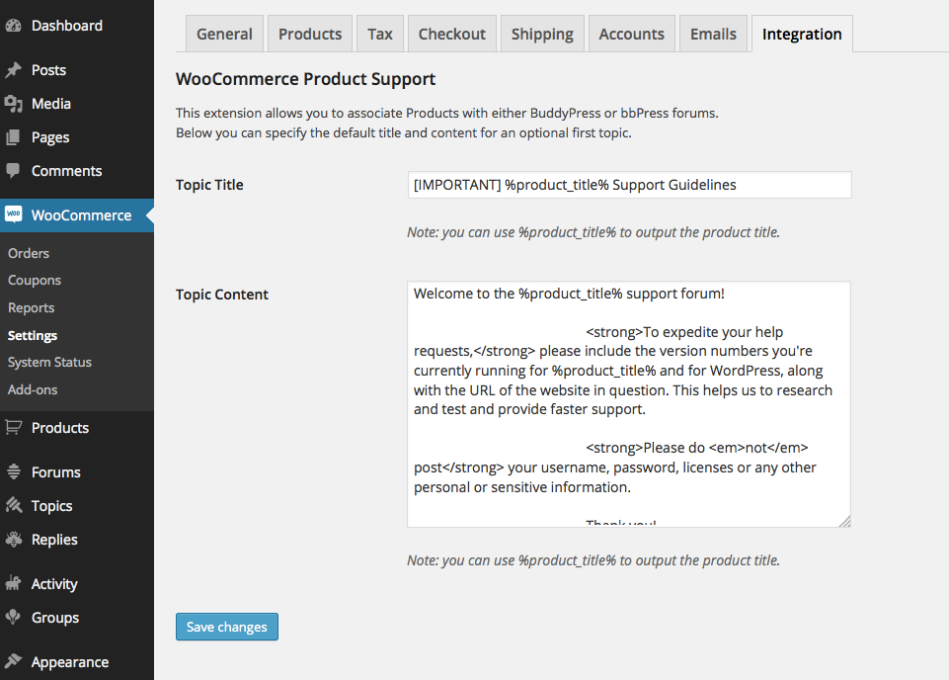The width and height of the screenshot is (949, 680).
Task: Switch to the General settings tab
Action: pyautogui.click(x=224, y=34)
